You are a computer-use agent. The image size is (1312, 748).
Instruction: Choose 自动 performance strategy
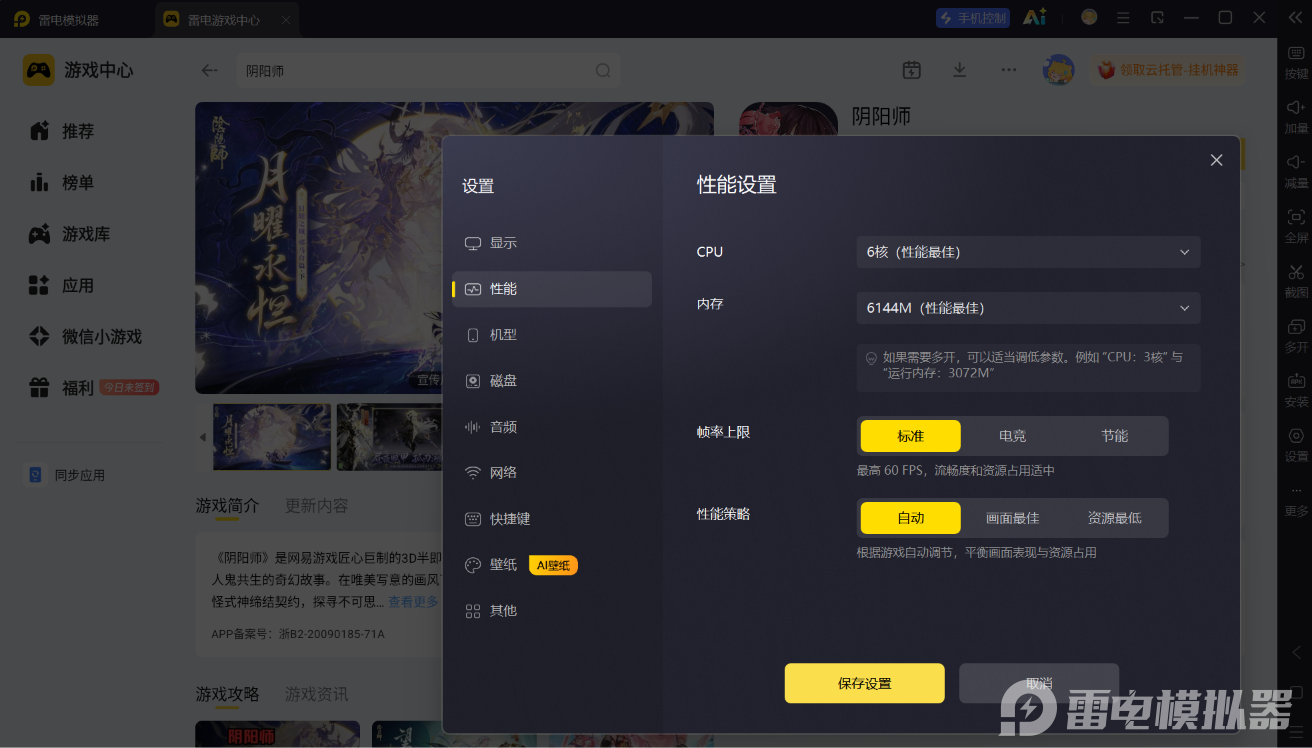(910, 518)
